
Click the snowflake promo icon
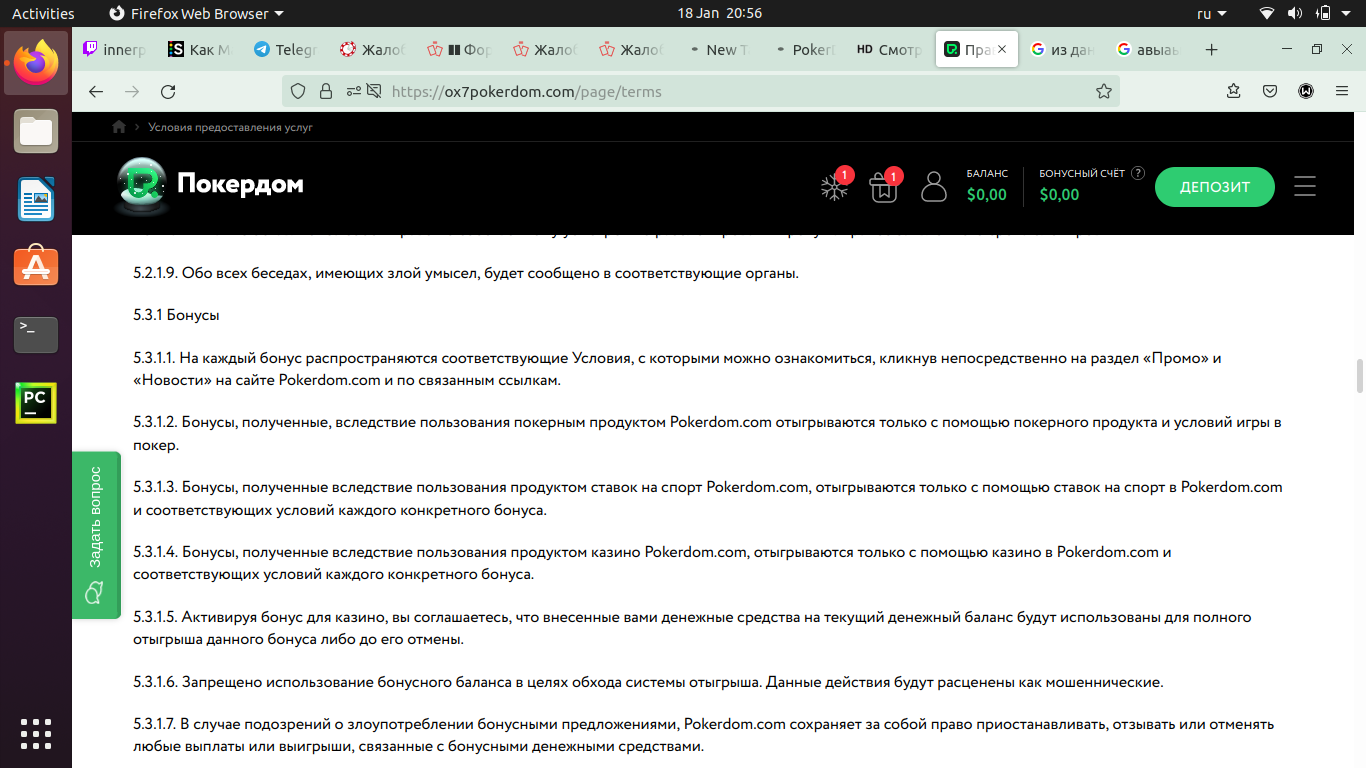[834, 187]
